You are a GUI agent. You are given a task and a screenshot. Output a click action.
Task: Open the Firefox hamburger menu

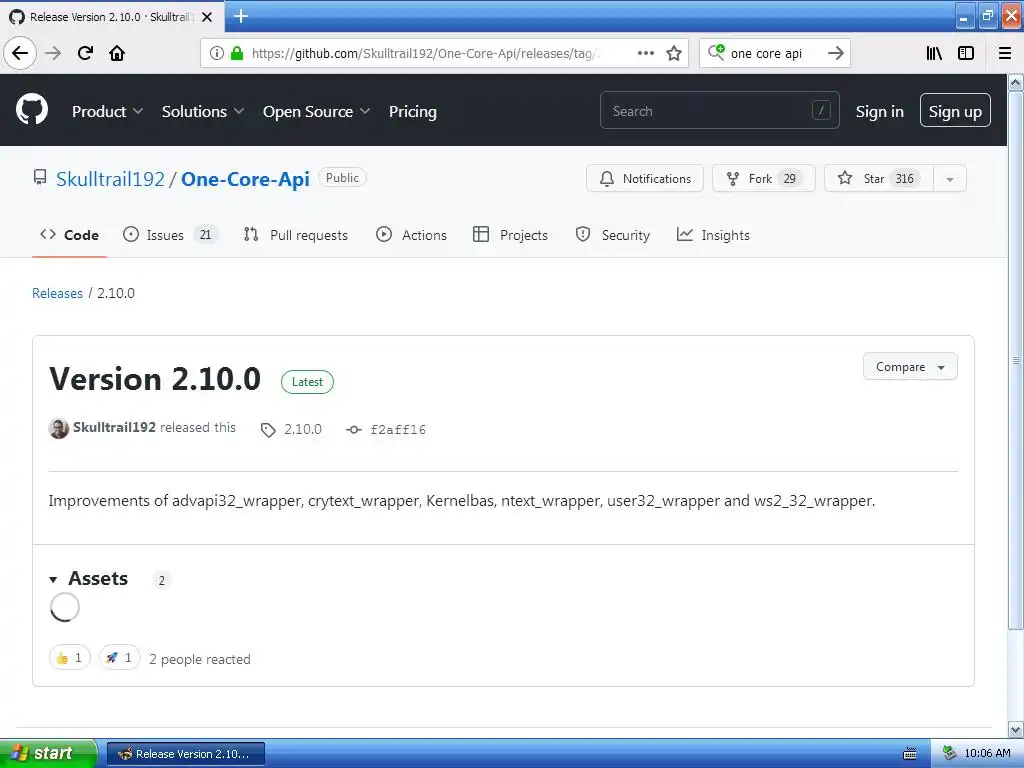coord(1005,54)
